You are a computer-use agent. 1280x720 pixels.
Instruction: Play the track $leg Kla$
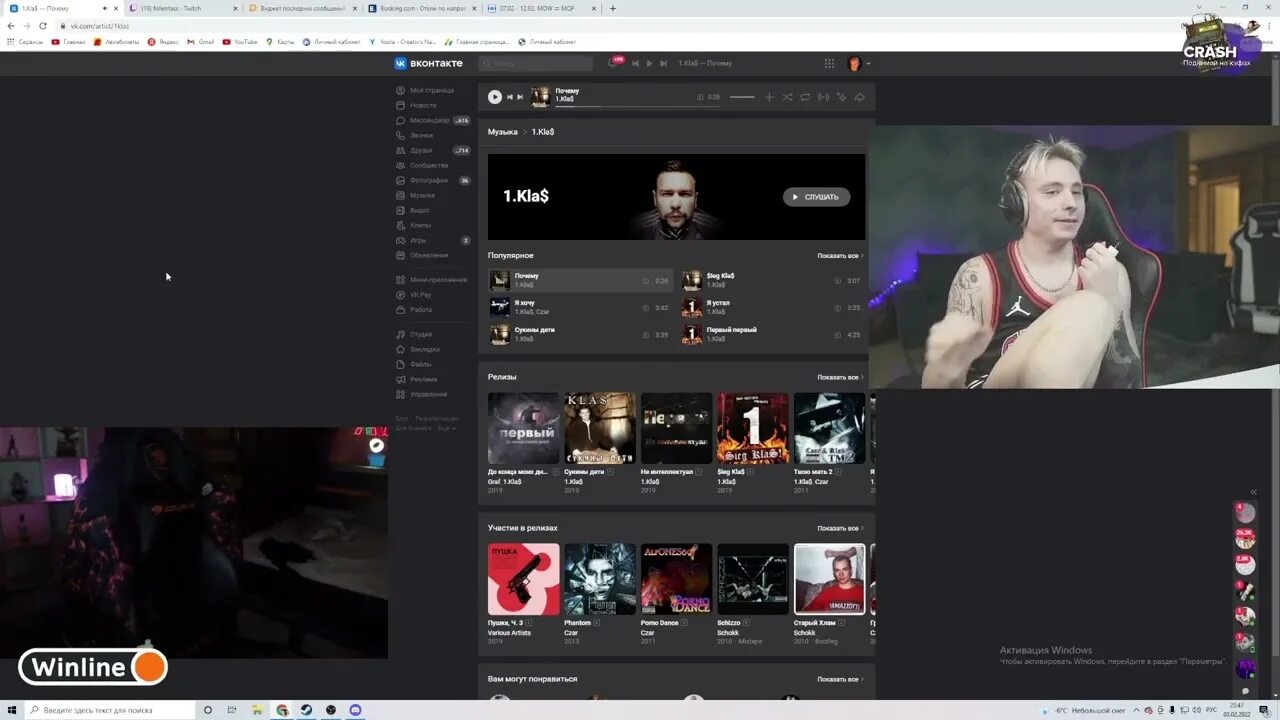pyautogui.click(x=772, y=280)
